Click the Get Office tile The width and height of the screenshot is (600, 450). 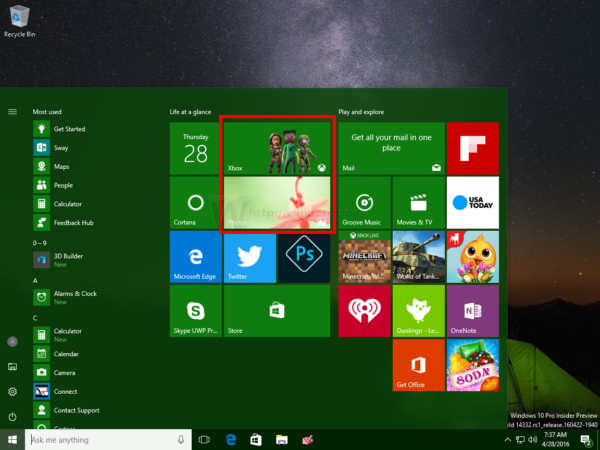pyautogui.click(x=418, y=365)
